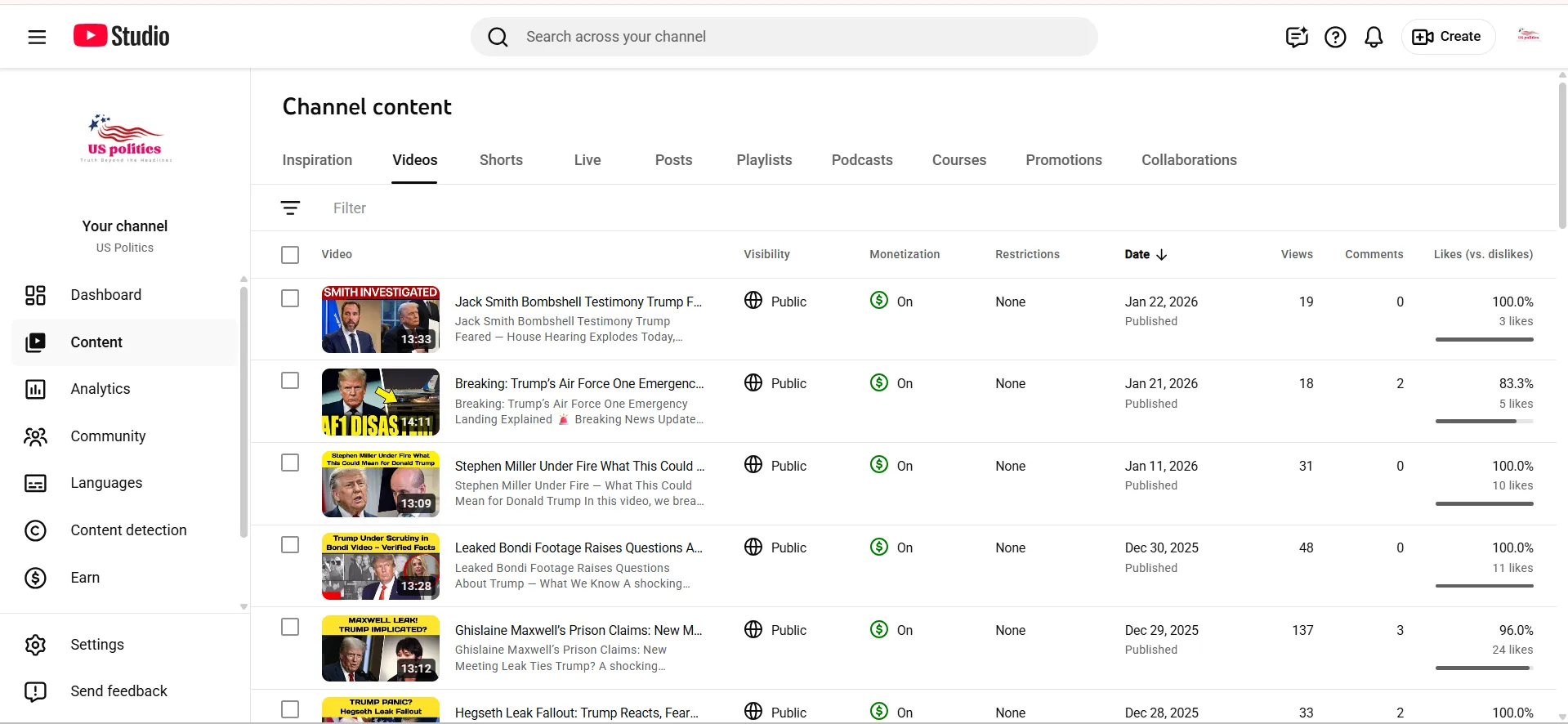This screenshot has height=724, width=1568.
Task: Click the globe icon for Air Force One video
Action: (753, 382)
